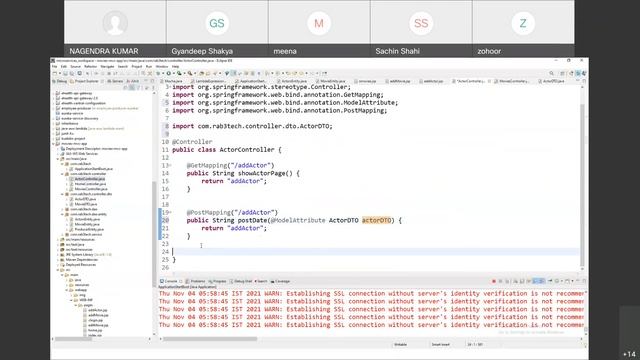The width and height of the screenshot is (640, 360).
Task: Toggle Link with Editor in Project Explorer
Action: click(x=131, y=88)
